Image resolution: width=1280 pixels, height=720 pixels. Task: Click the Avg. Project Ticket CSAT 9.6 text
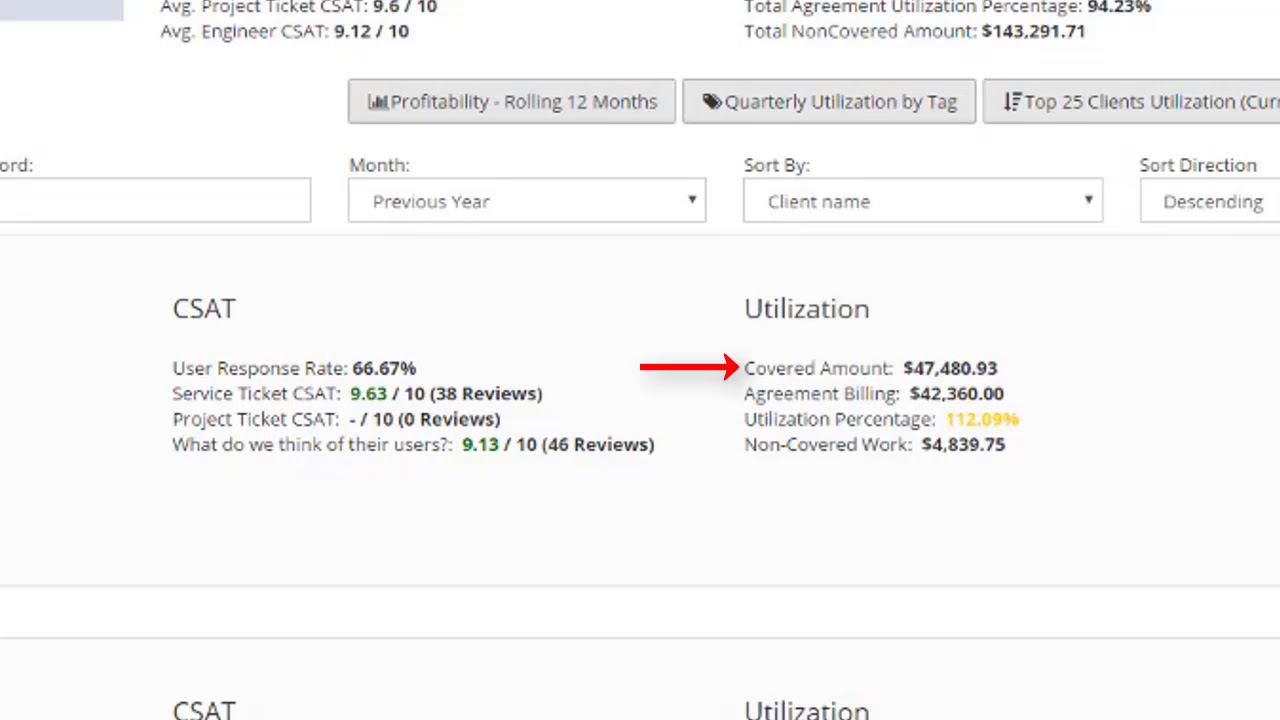pos(298,7)
